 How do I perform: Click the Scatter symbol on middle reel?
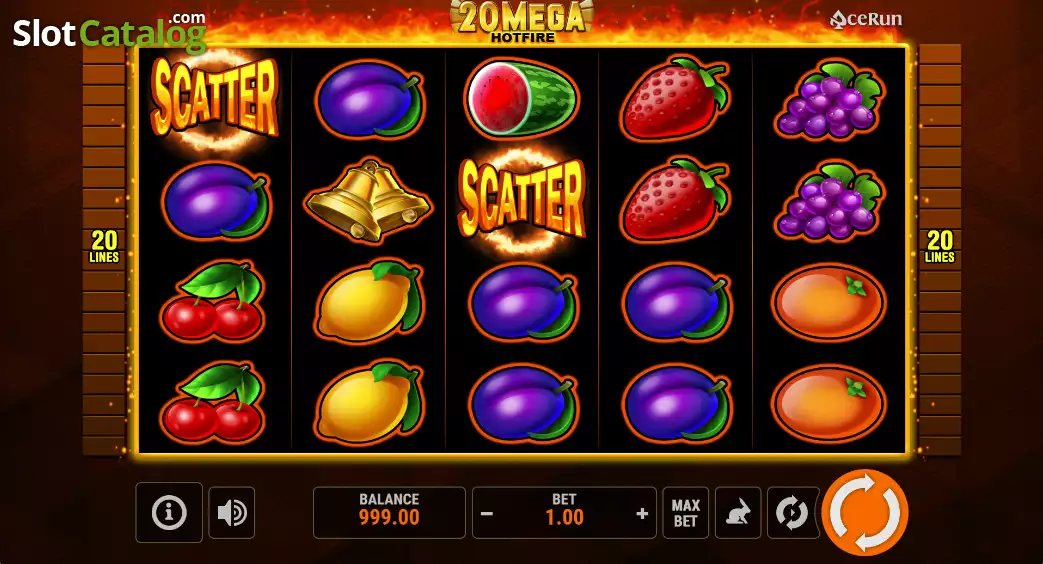523,200
